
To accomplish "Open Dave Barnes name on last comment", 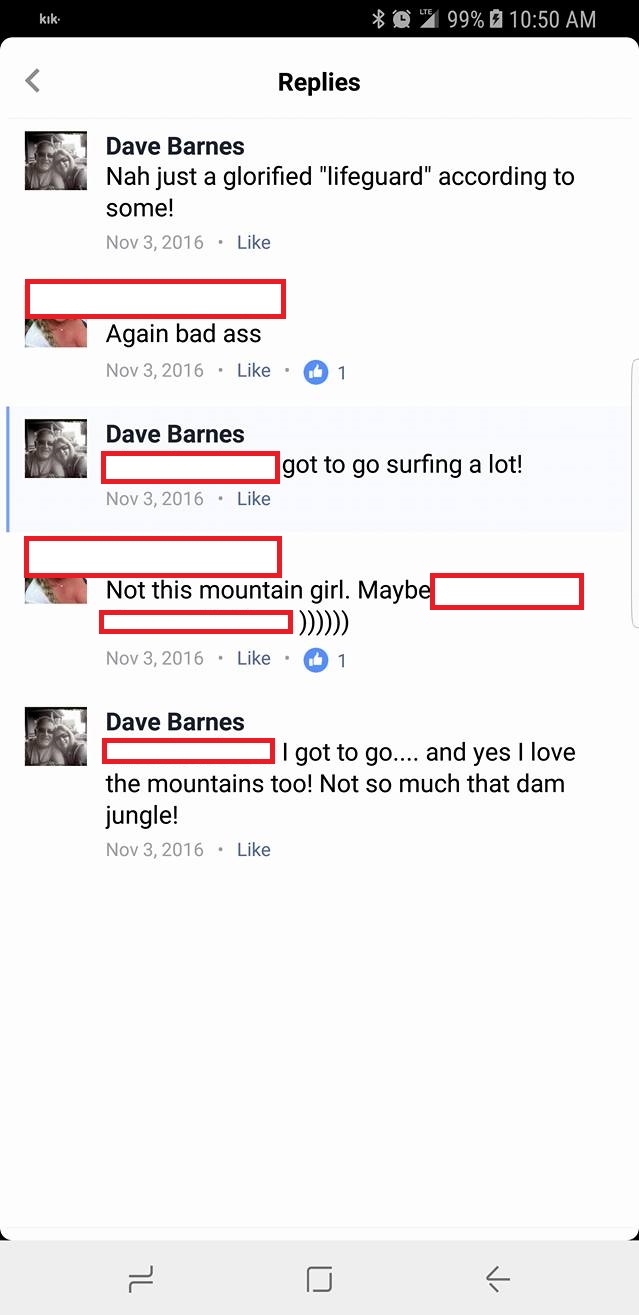I will 175,722.
